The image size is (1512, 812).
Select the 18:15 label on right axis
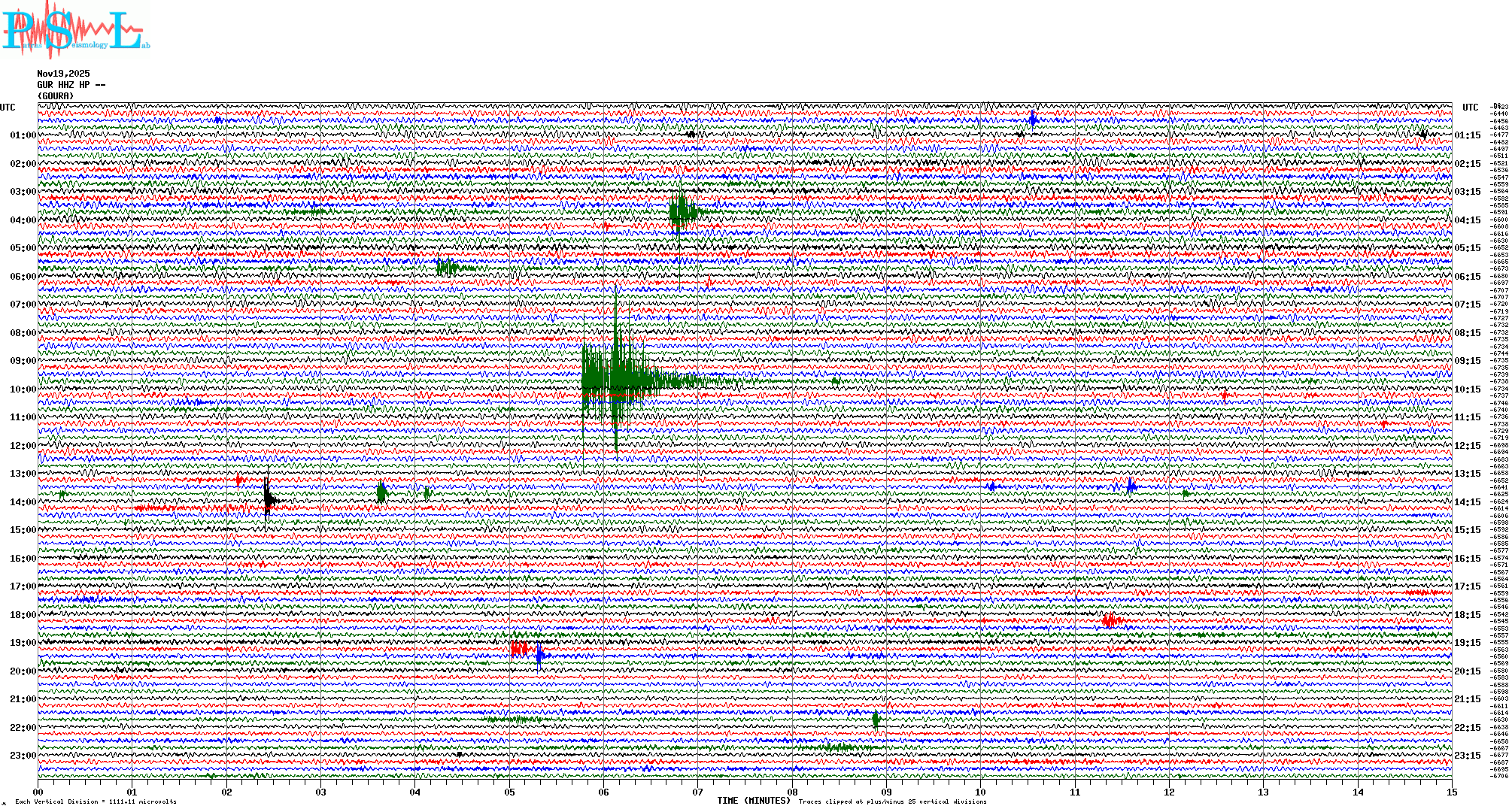(1468, 615)
